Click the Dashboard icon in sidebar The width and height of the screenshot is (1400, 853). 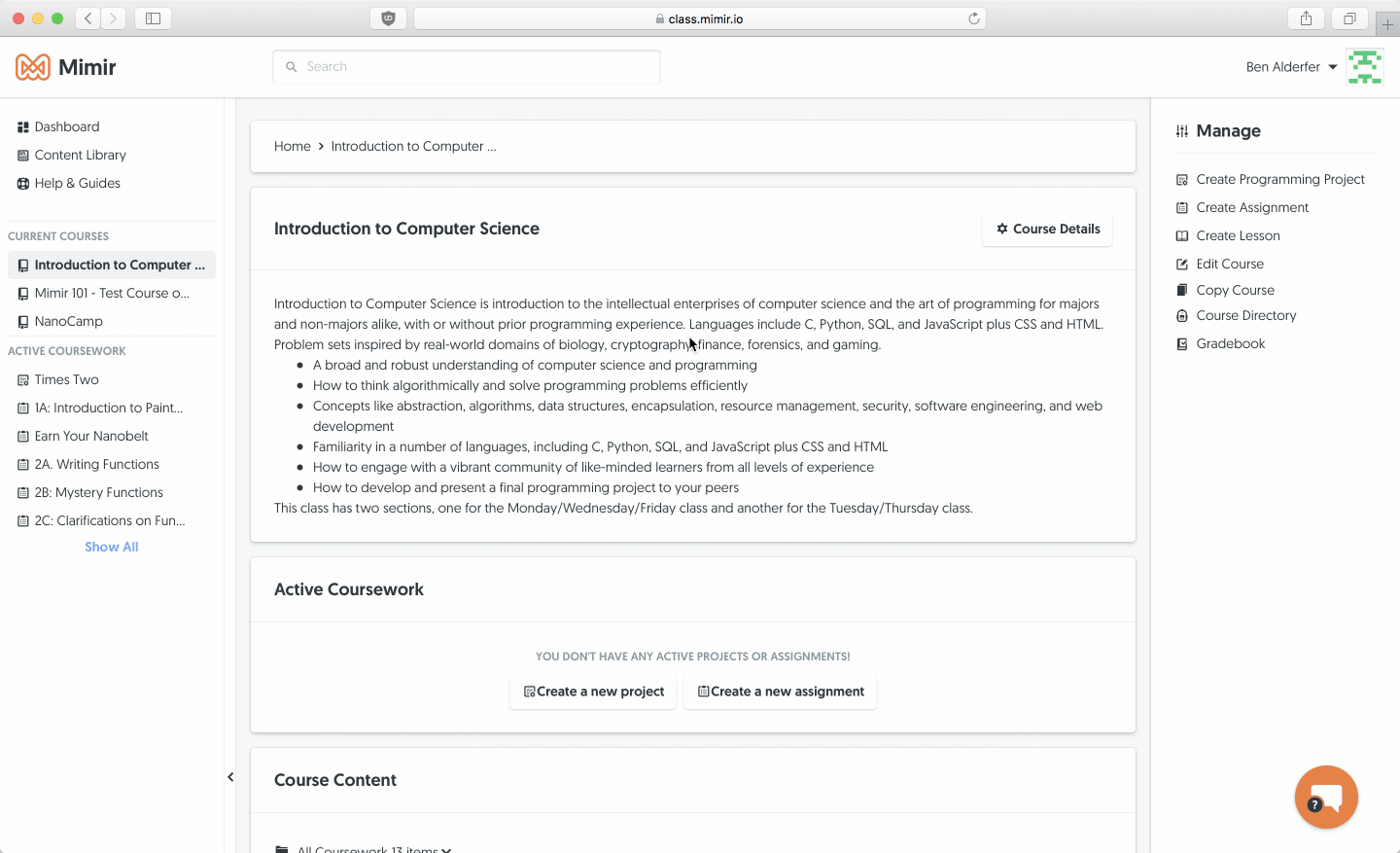(23, 127)
